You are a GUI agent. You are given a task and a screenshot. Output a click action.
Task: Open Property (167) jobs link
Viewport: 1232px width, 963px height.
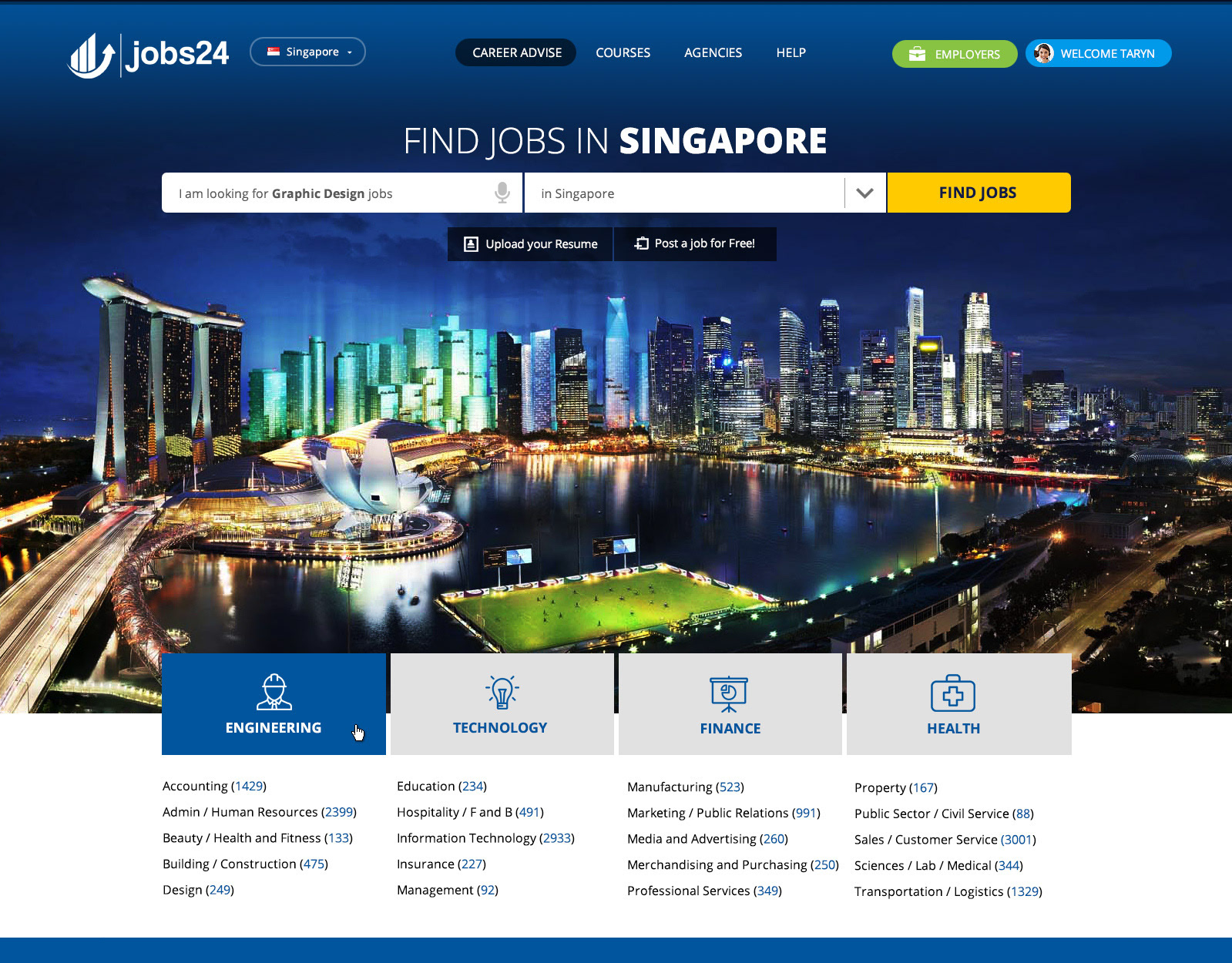896,787
